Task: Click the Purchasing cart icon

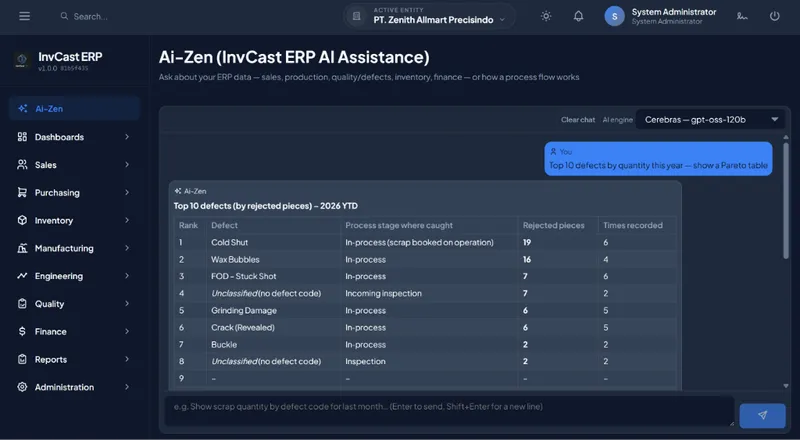Action: [22, 192]
